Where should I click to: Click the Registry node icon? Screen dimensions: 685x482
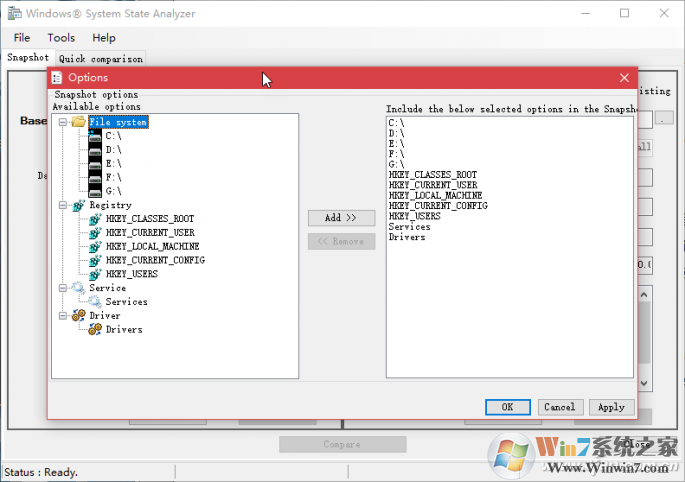79,205
